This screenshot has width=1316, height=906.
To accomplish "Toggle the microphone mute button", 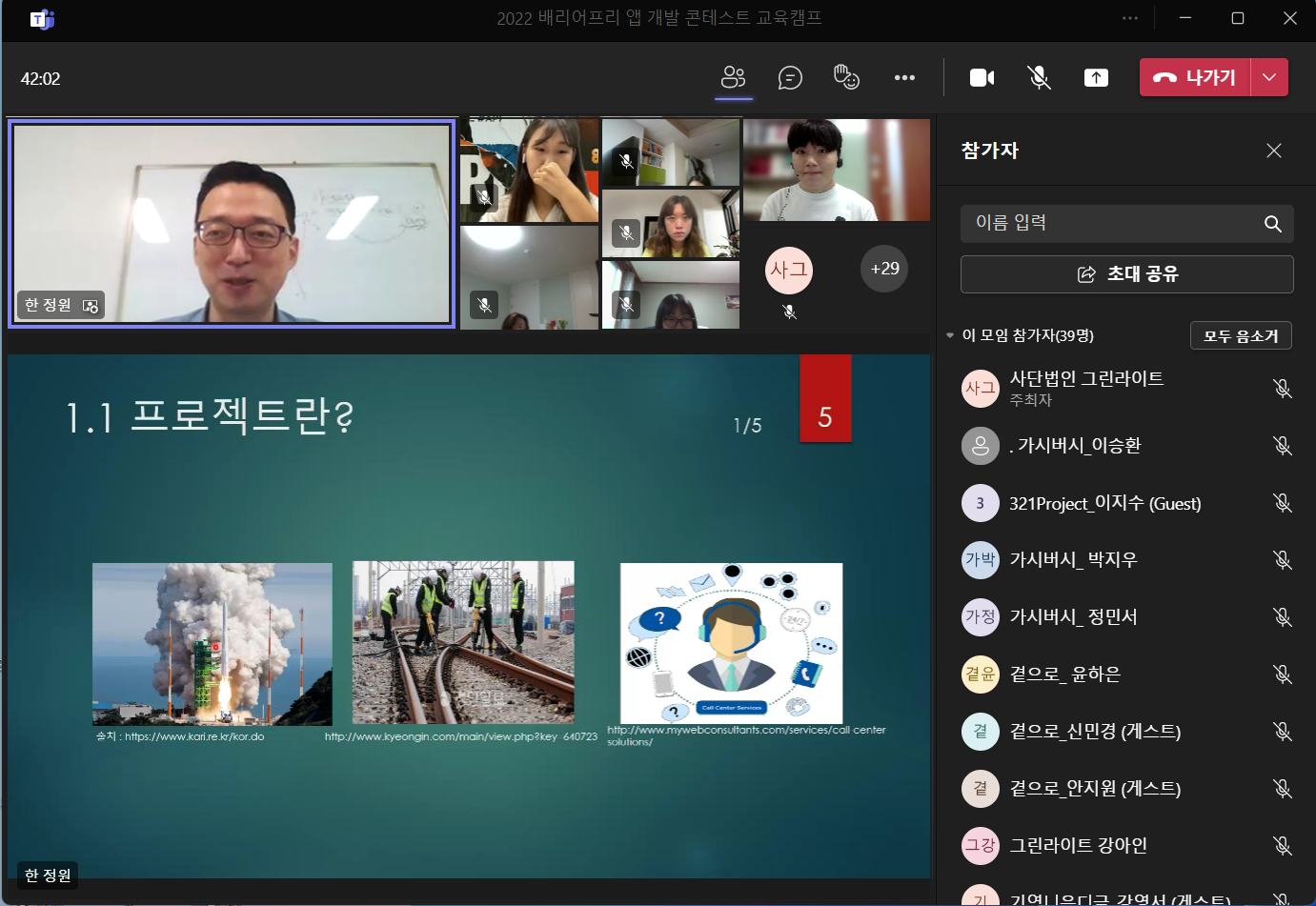I will click(1039, 78).
